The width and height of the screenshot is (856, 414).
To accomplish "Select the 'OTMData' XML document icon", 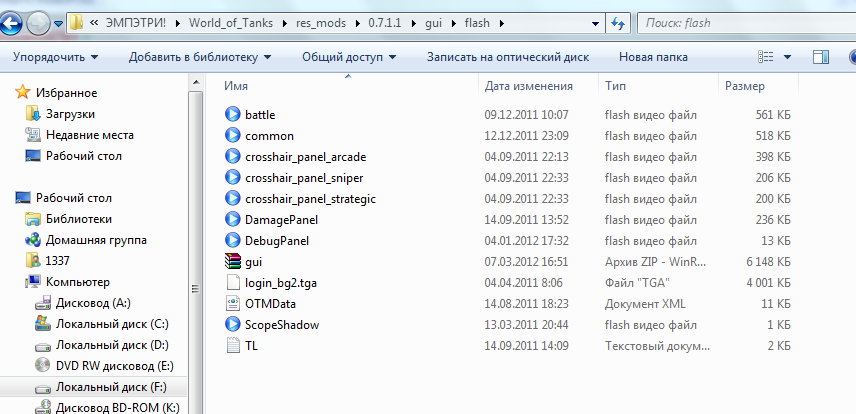I will coord(233,303).
